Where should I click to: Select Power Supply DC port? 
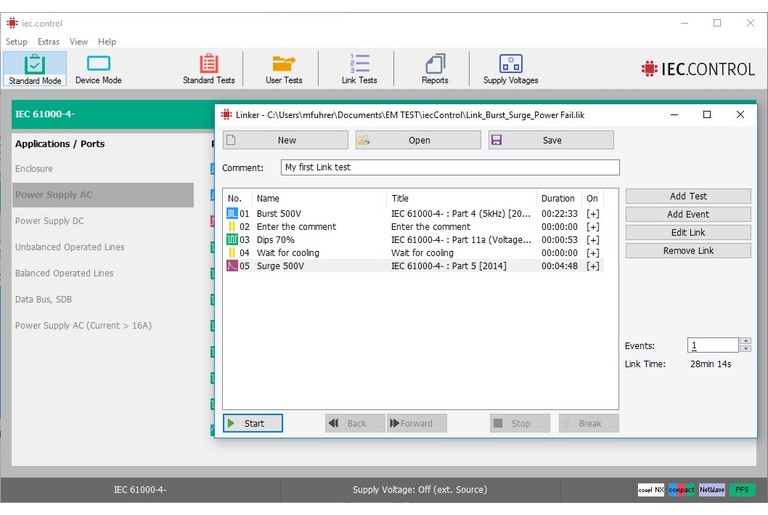click(x=49, y=221)
